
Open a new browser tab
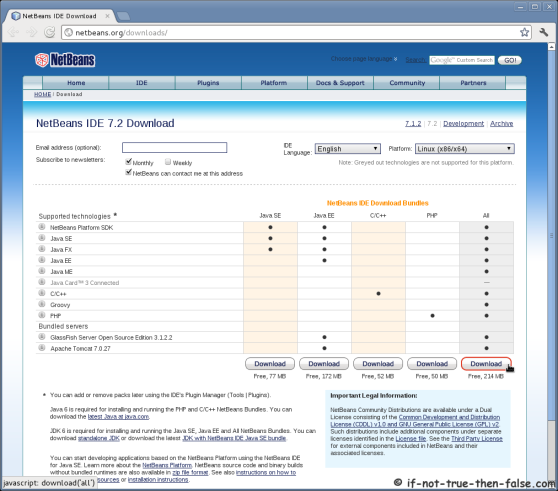pyautogui.click(x=123, y=16)
